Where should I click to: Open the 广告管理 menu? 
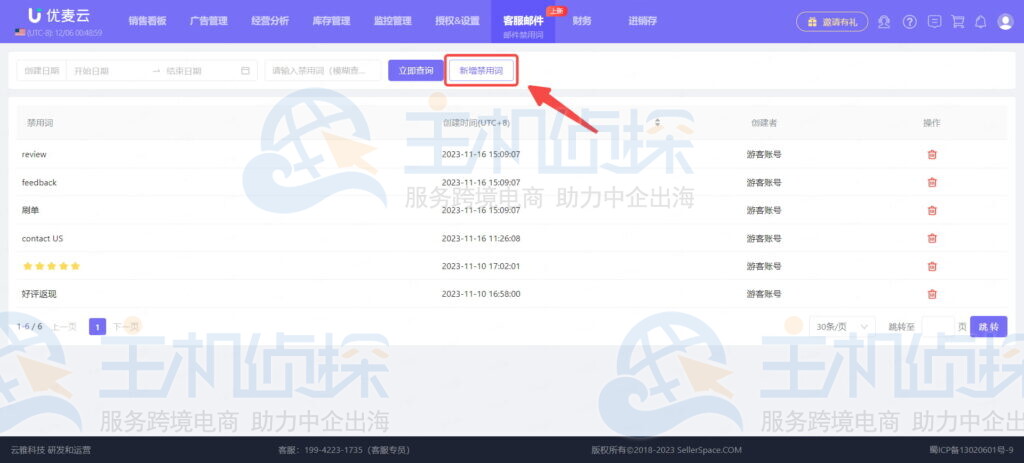[x=209, y=21]
